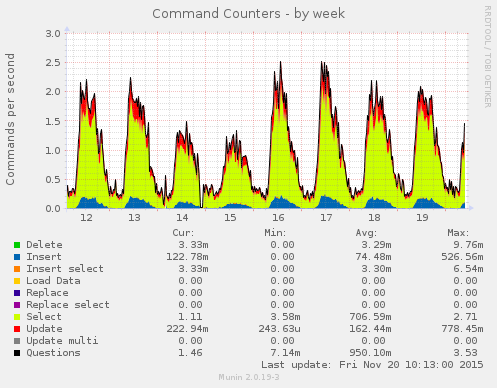Screen dimensions: 497x388
Task: Click the 'Cur:' column header
Action: 183,233
